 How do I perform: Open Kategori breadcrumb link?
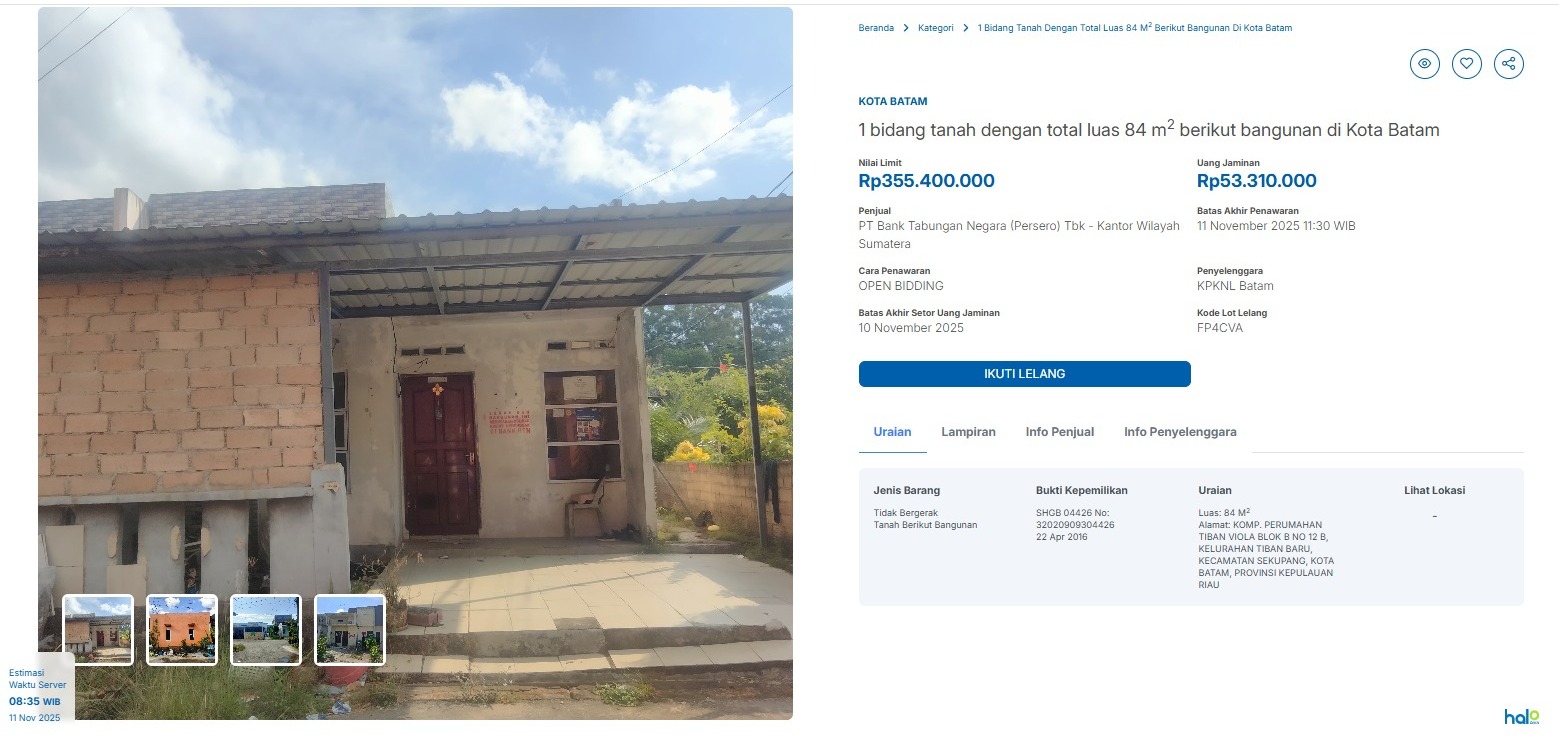point(935,28)
